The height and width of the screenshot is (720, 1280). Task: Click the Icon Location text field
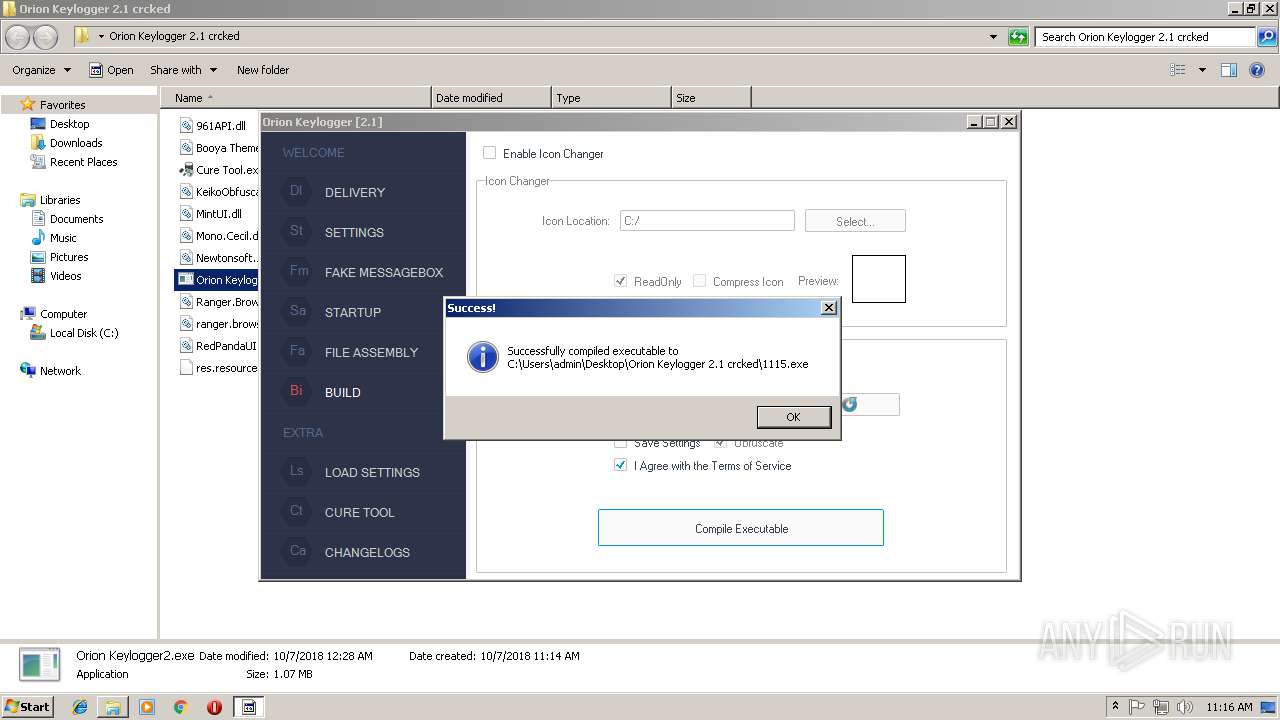(x=707, y=221)
